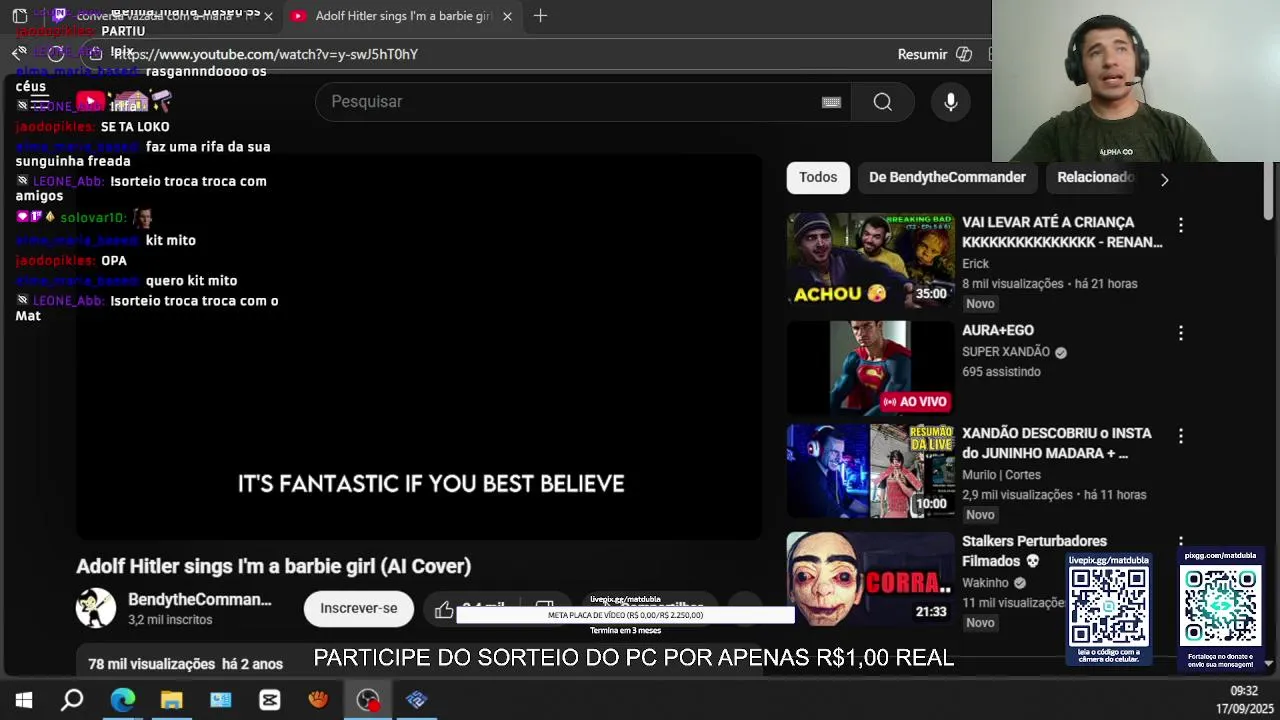Open video title 'VAI LEVAR ATÉ A CRIANÇA'

(x=1062, y=232)
